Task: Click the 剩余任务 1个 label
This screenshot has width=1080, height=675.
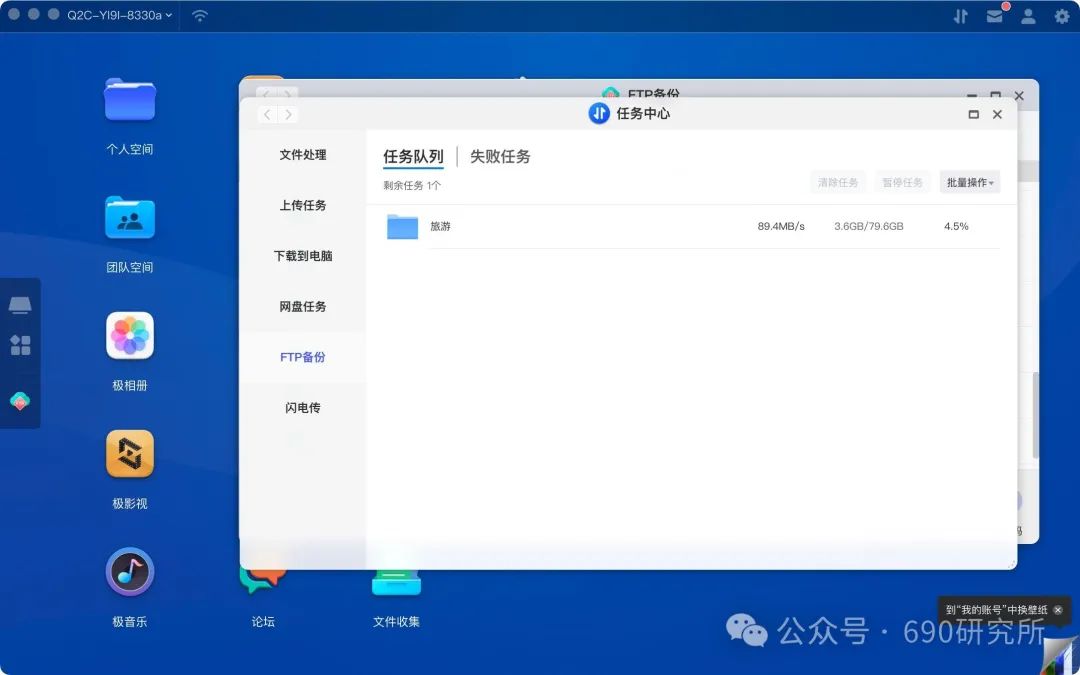Action: [412, 185]
